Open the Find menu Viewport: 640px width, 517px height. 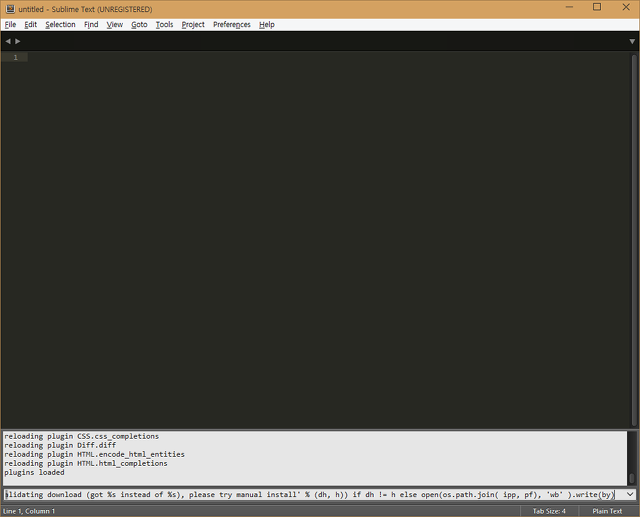tap(91, 24)
